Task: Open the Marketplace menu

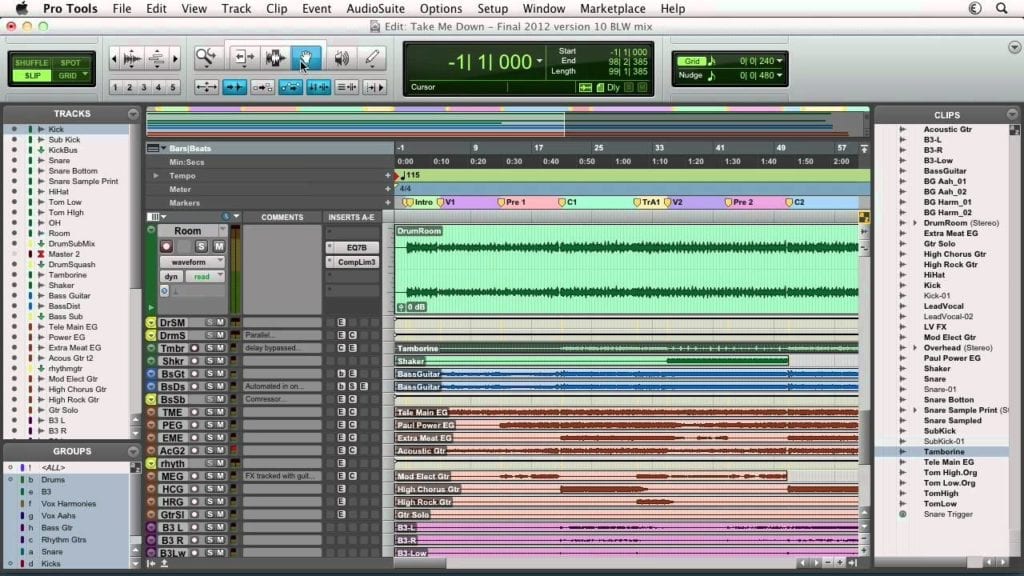Action: tap(613, 8)
